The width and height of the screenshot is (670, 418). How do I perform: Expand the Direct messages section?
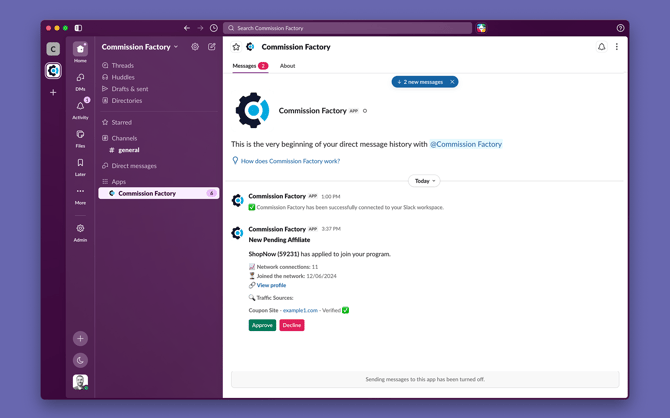(134, 166)
